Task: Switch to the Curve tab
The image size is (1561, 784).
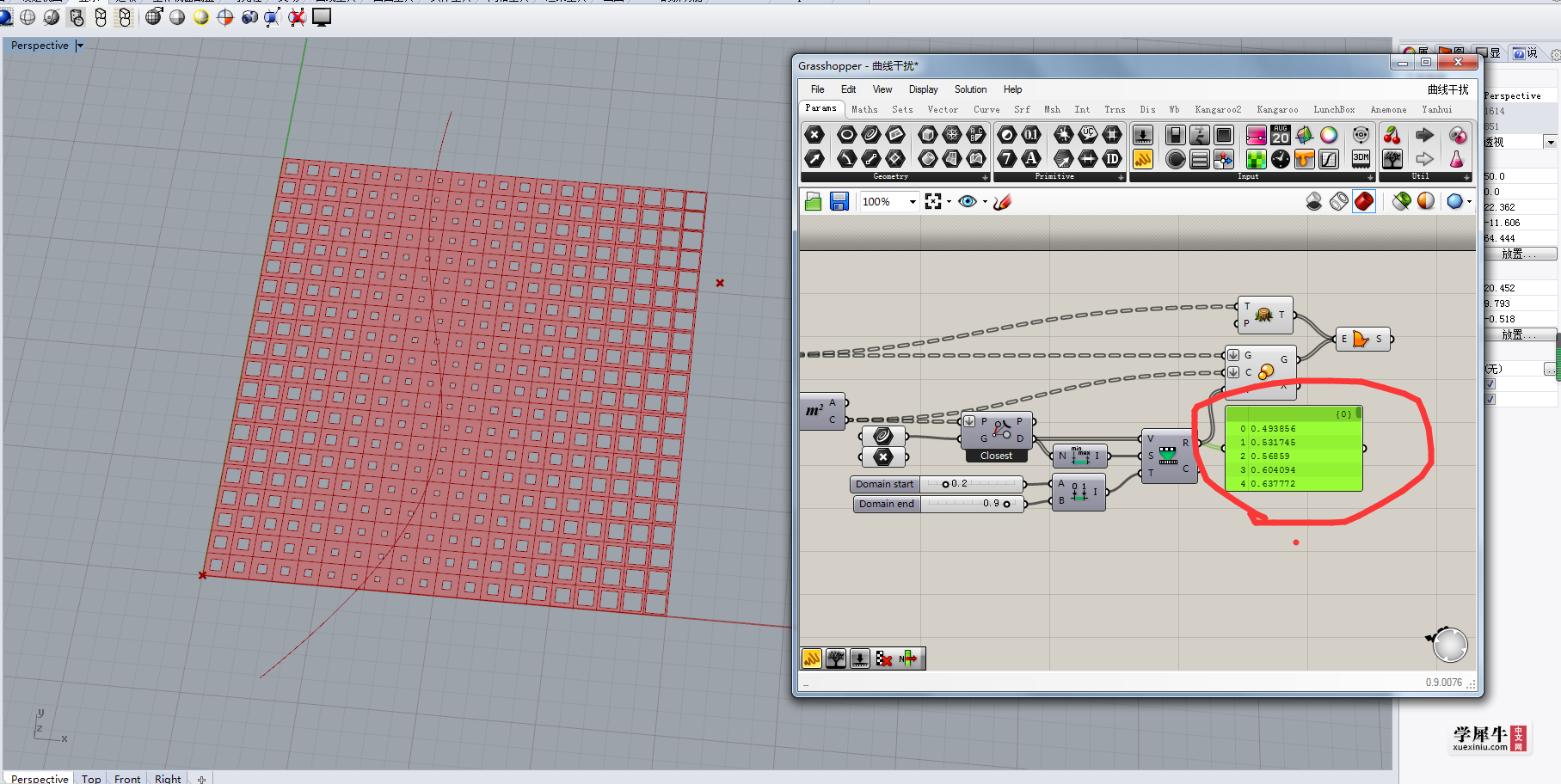Action: 986,109
